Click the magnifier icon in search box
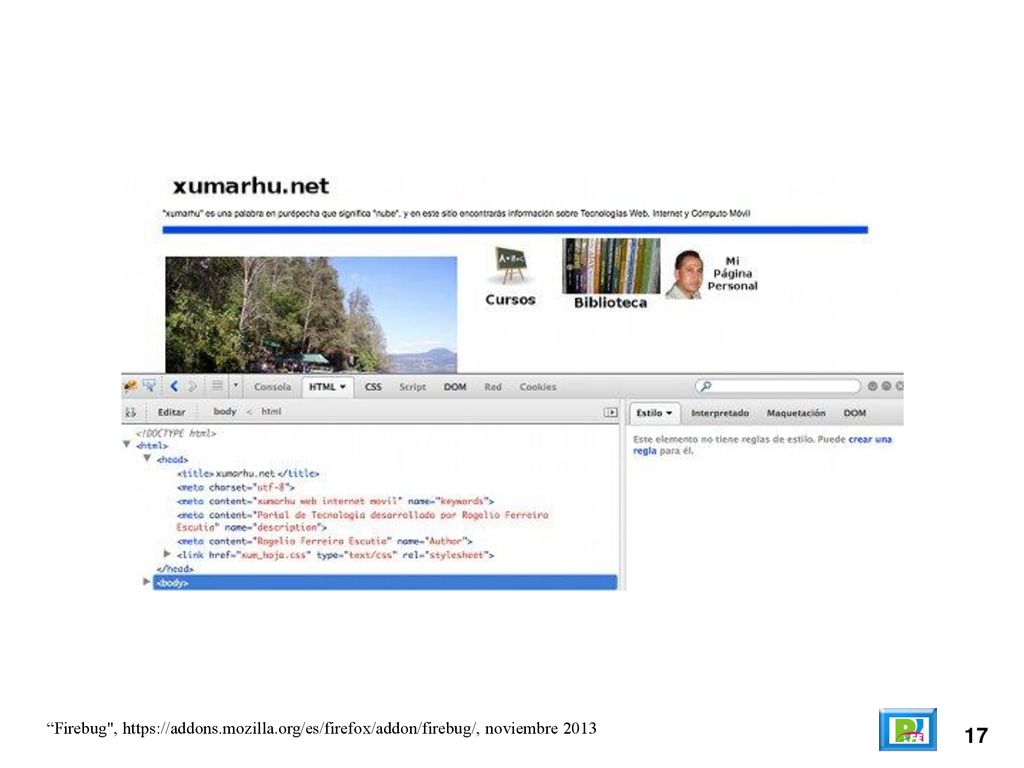Viewport: 1024px width, 768px height. (706, 387)
